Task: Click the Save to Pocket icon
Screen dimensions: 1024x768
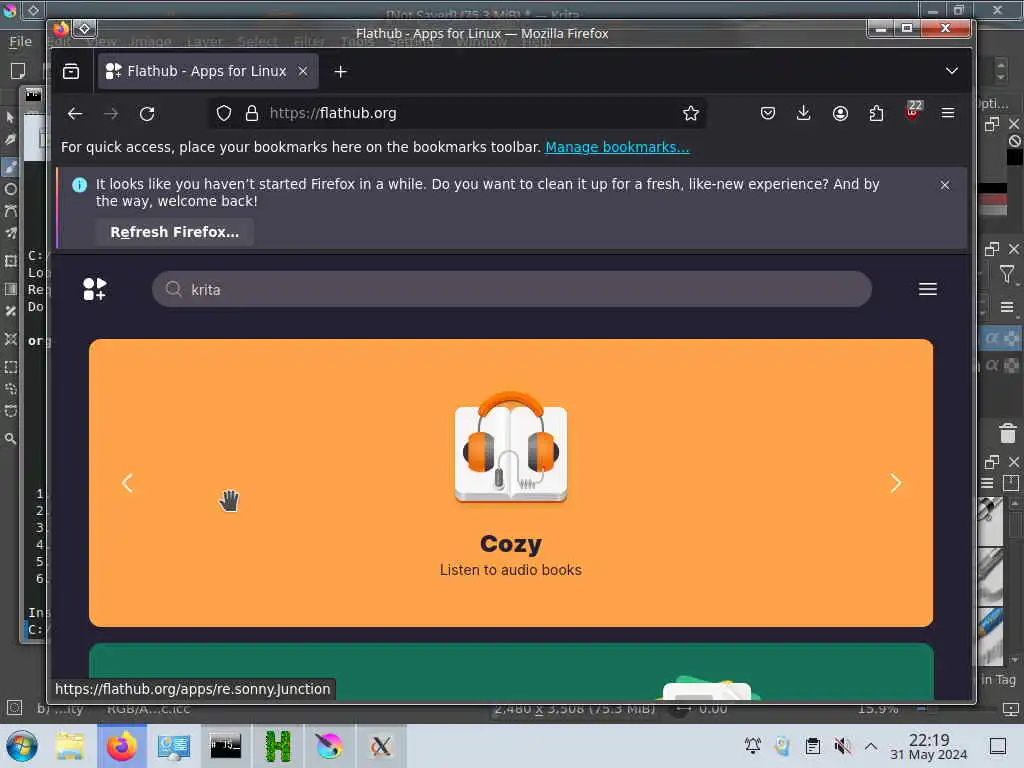Action: (x=768, y=114)
